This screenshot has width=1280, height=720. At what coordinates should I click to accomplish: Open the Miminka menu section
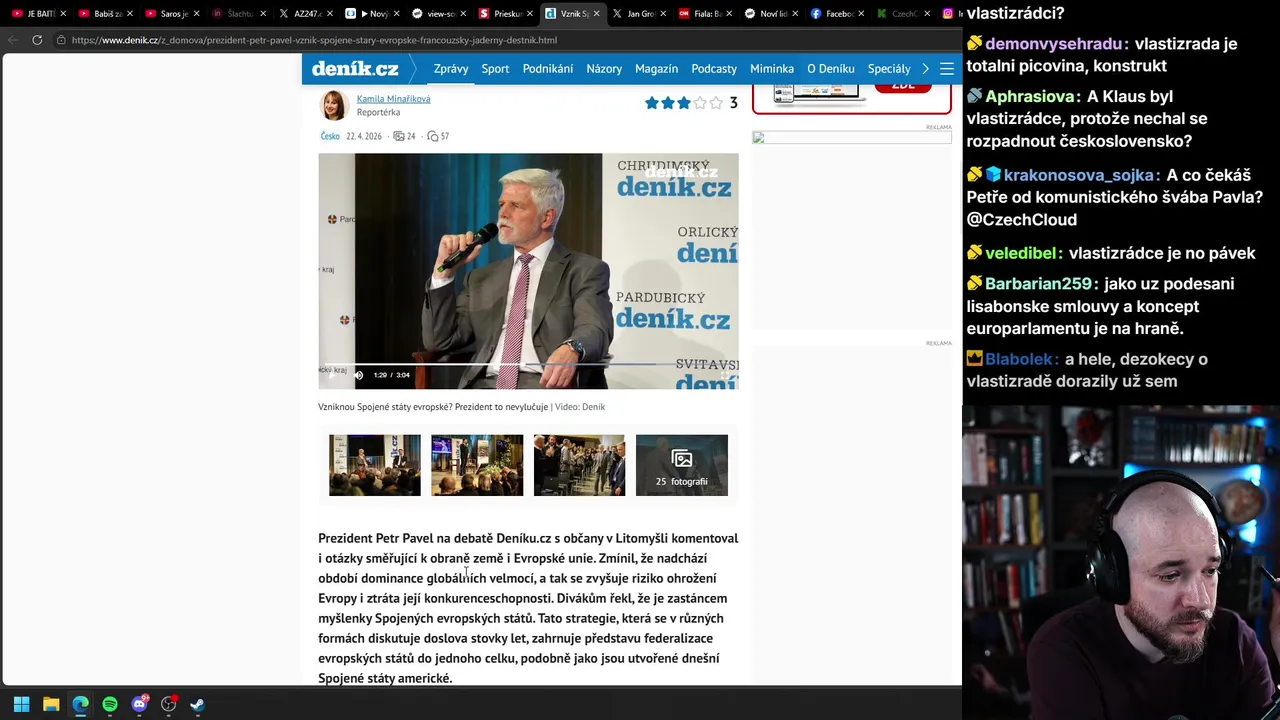772,69
